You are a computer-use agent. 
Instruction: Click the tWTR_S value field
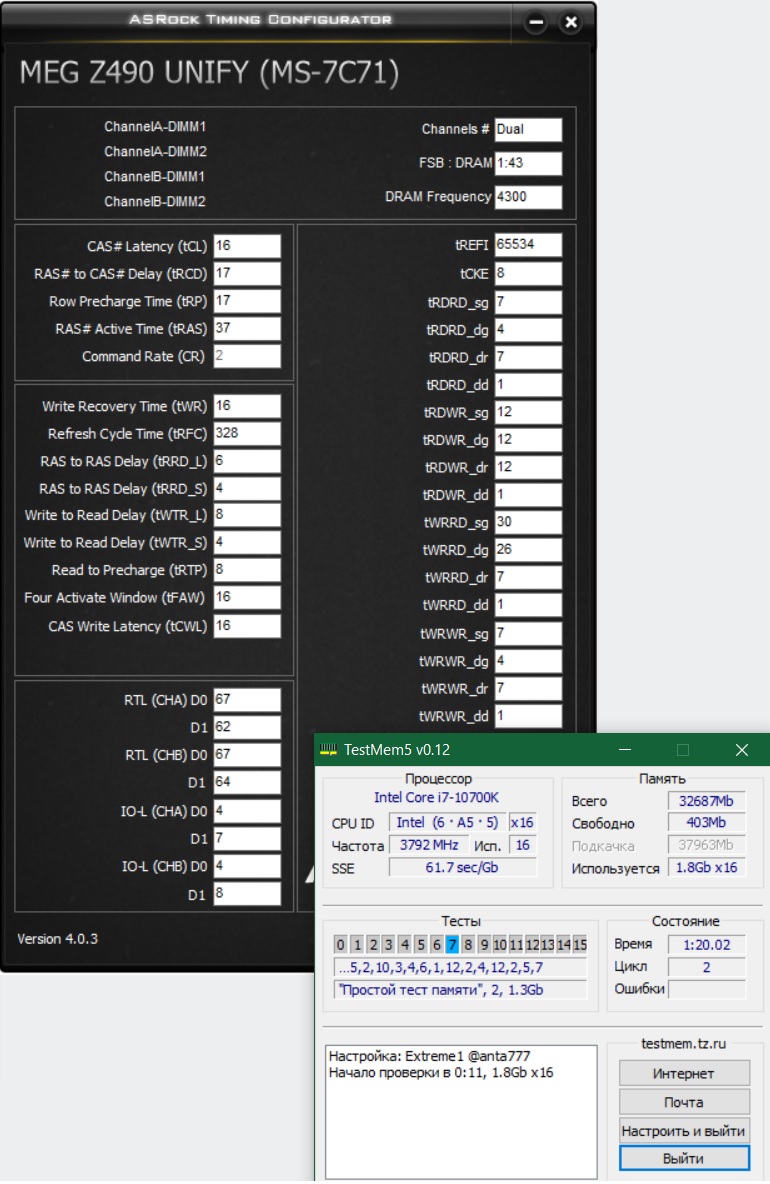point(247,542)
